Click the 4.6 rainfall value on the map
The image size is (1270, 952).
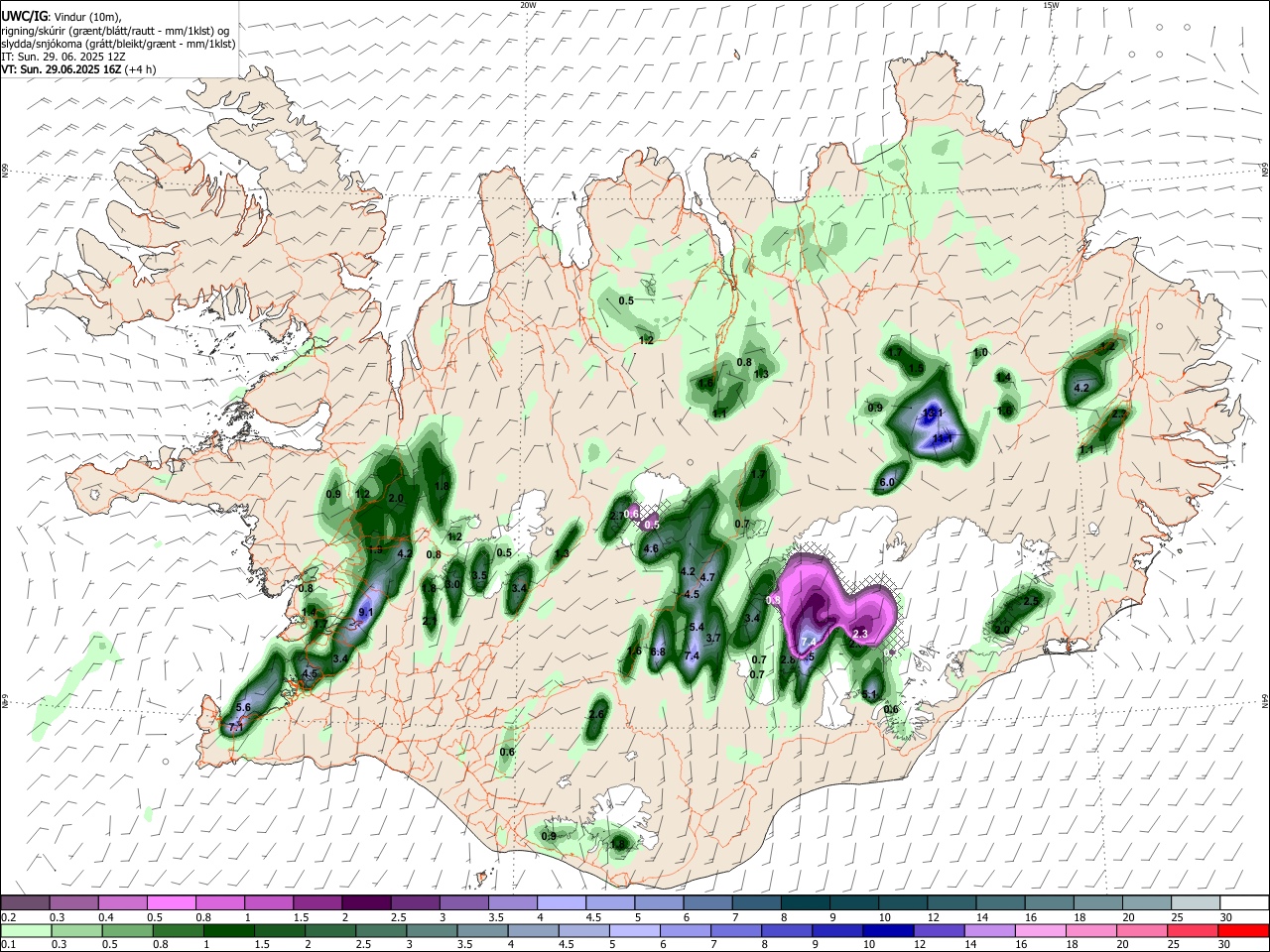(x=651, y=548)
